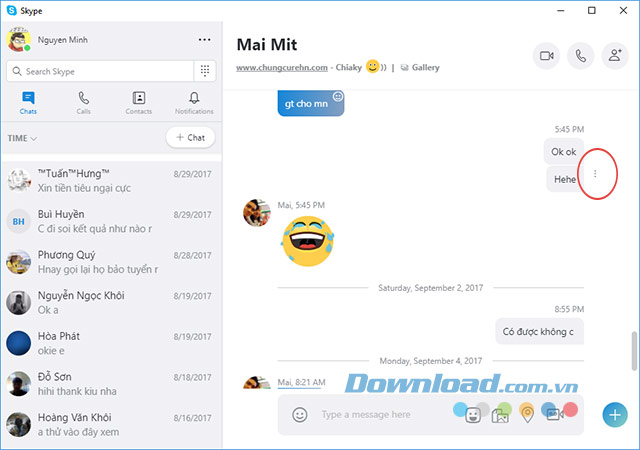
Task: Switch to the Calls tab
Action: click(84, 102)
